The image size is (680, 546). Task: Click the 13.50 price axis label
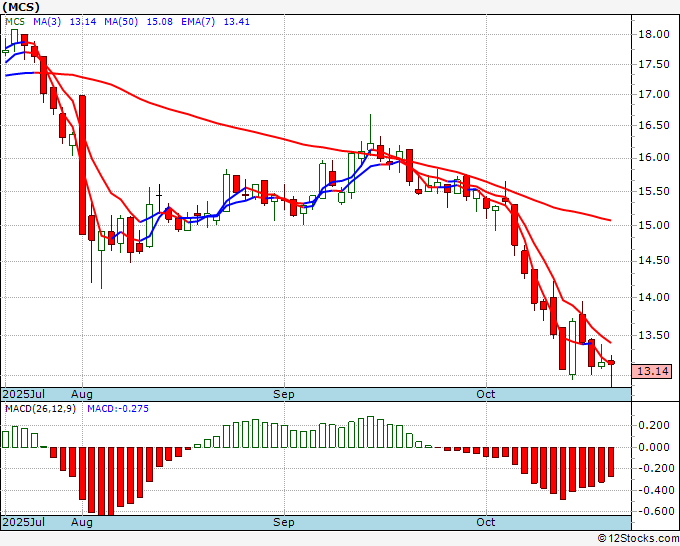click(654, 335)
